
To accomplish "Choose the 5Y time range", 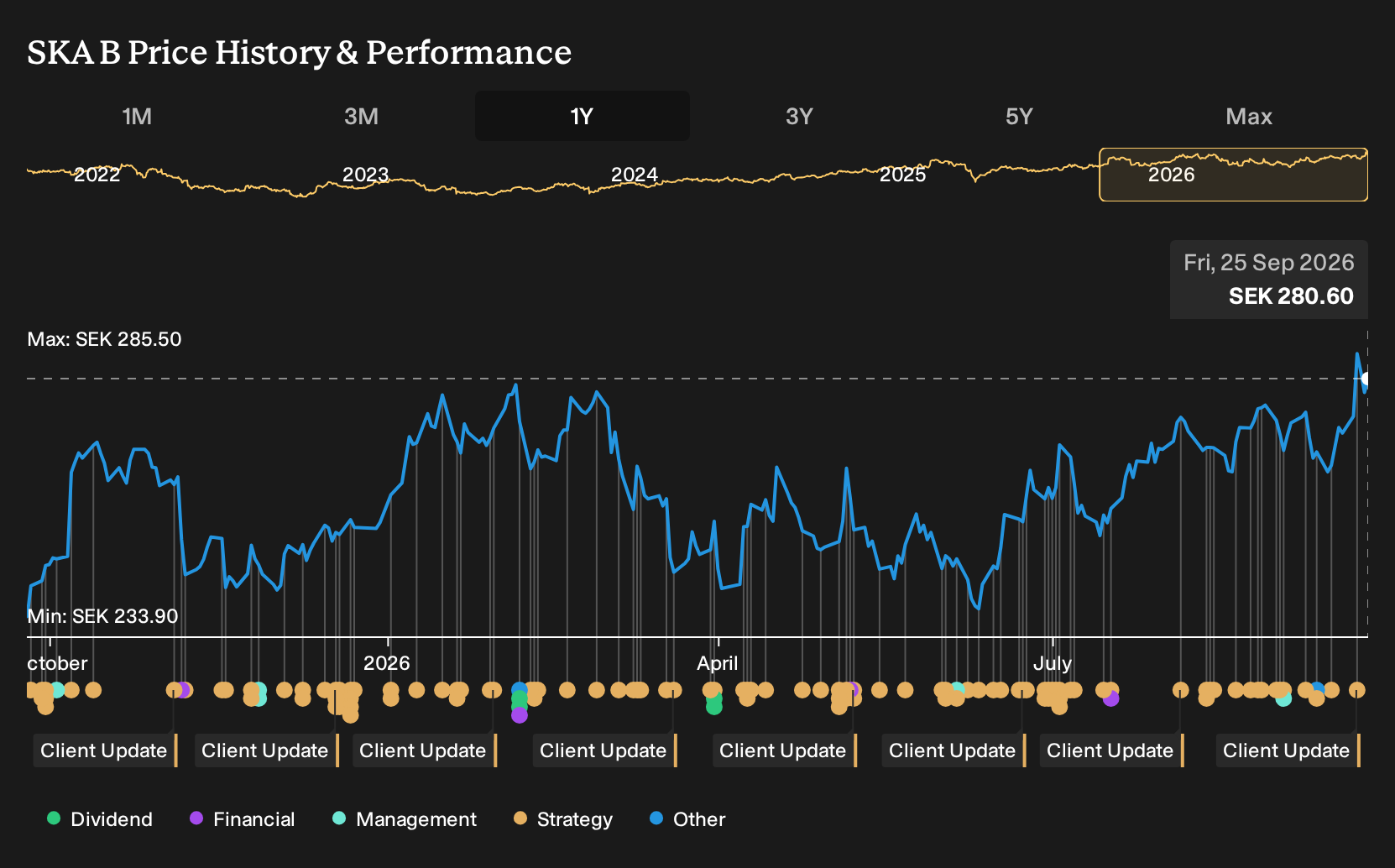I will click(1019, 116).
